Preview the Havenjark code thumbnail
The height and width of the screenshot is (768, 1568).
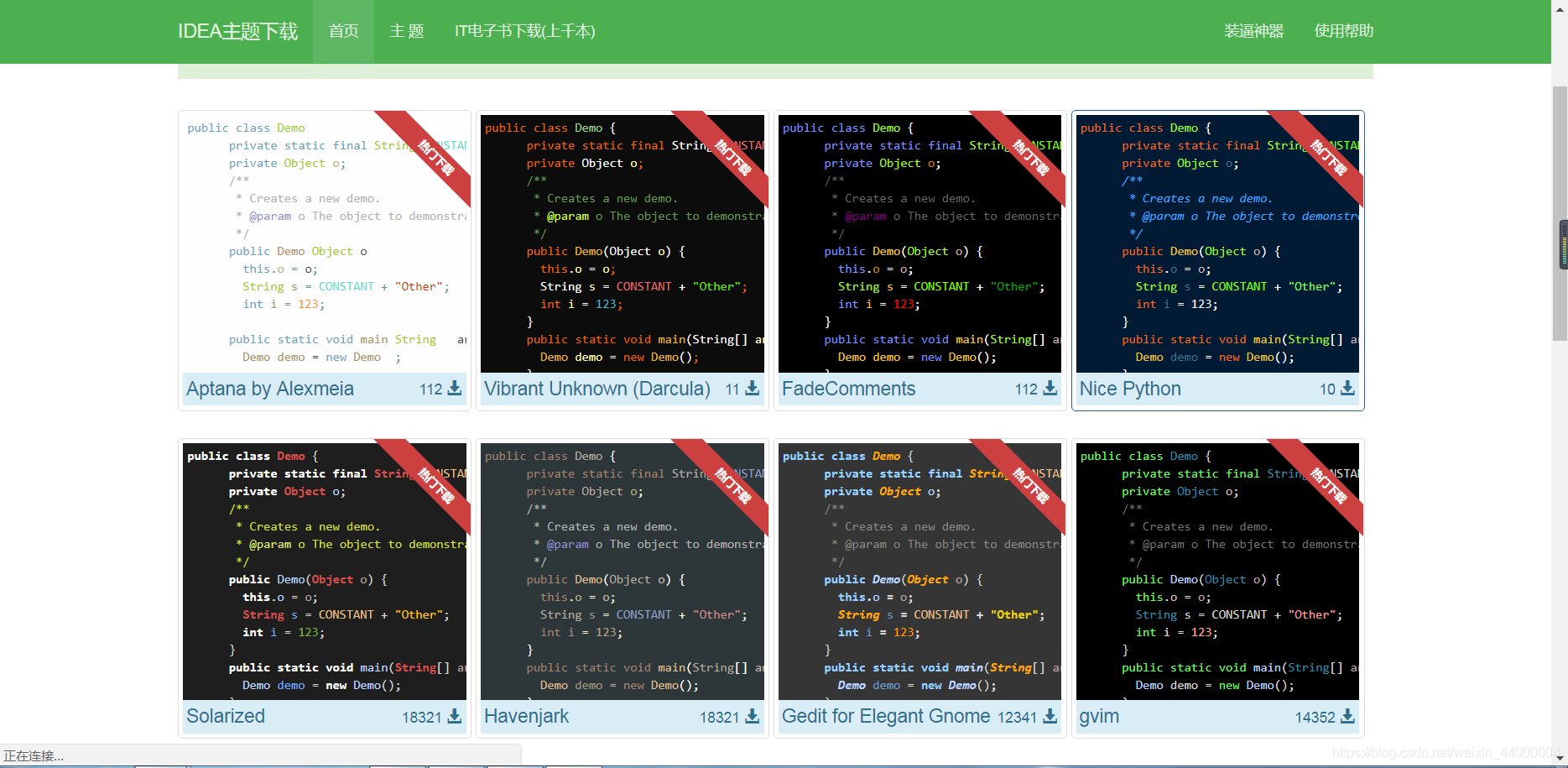click(623, 572)
